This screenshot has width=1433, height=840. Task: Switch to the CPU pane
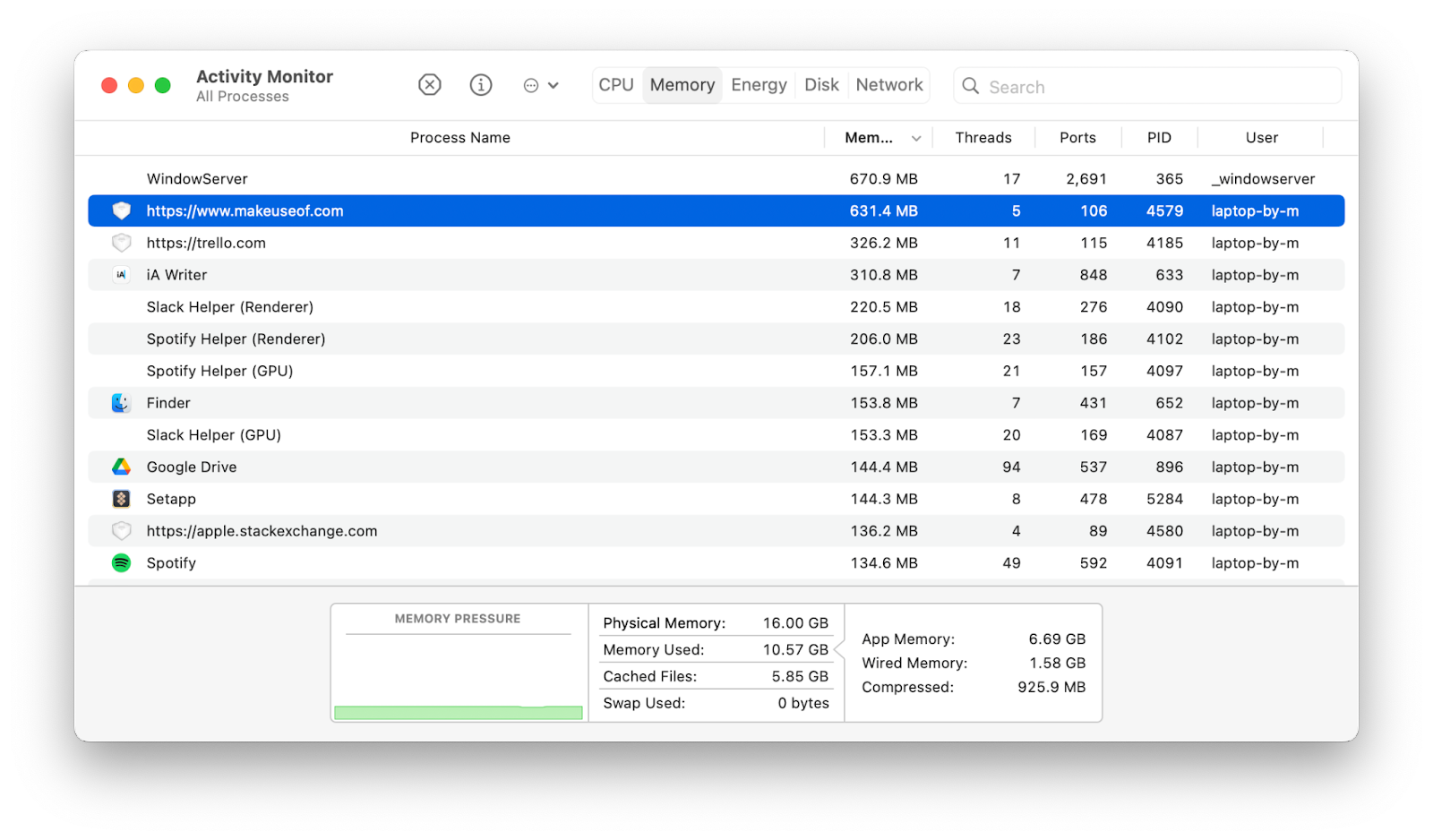(x=615, y=84)
